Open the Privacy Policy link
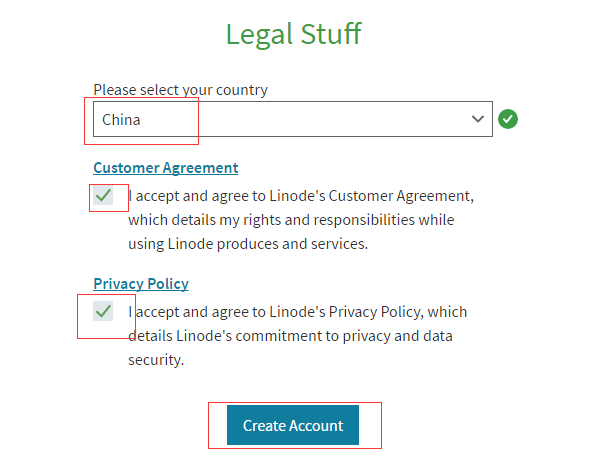Viewport: 601px width, 465px height. coord(141,284)
